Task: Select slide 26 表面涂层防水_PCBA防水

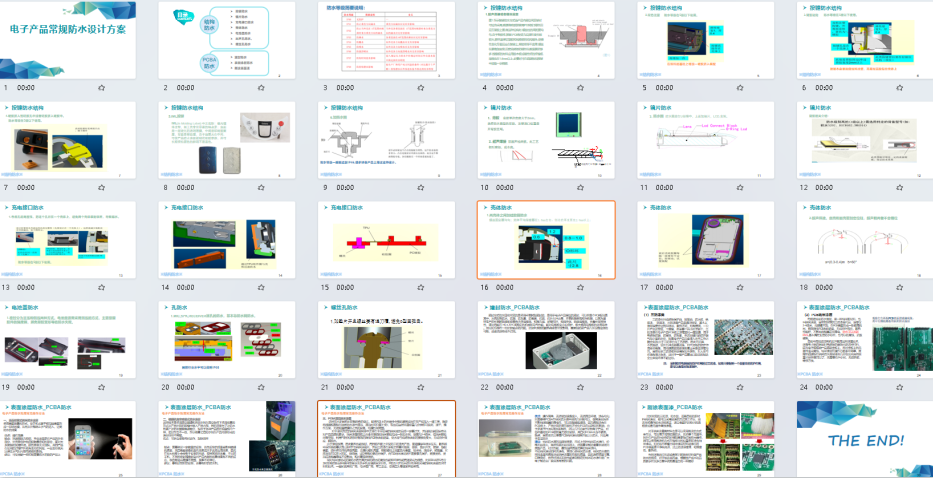Action: point(227,439)
